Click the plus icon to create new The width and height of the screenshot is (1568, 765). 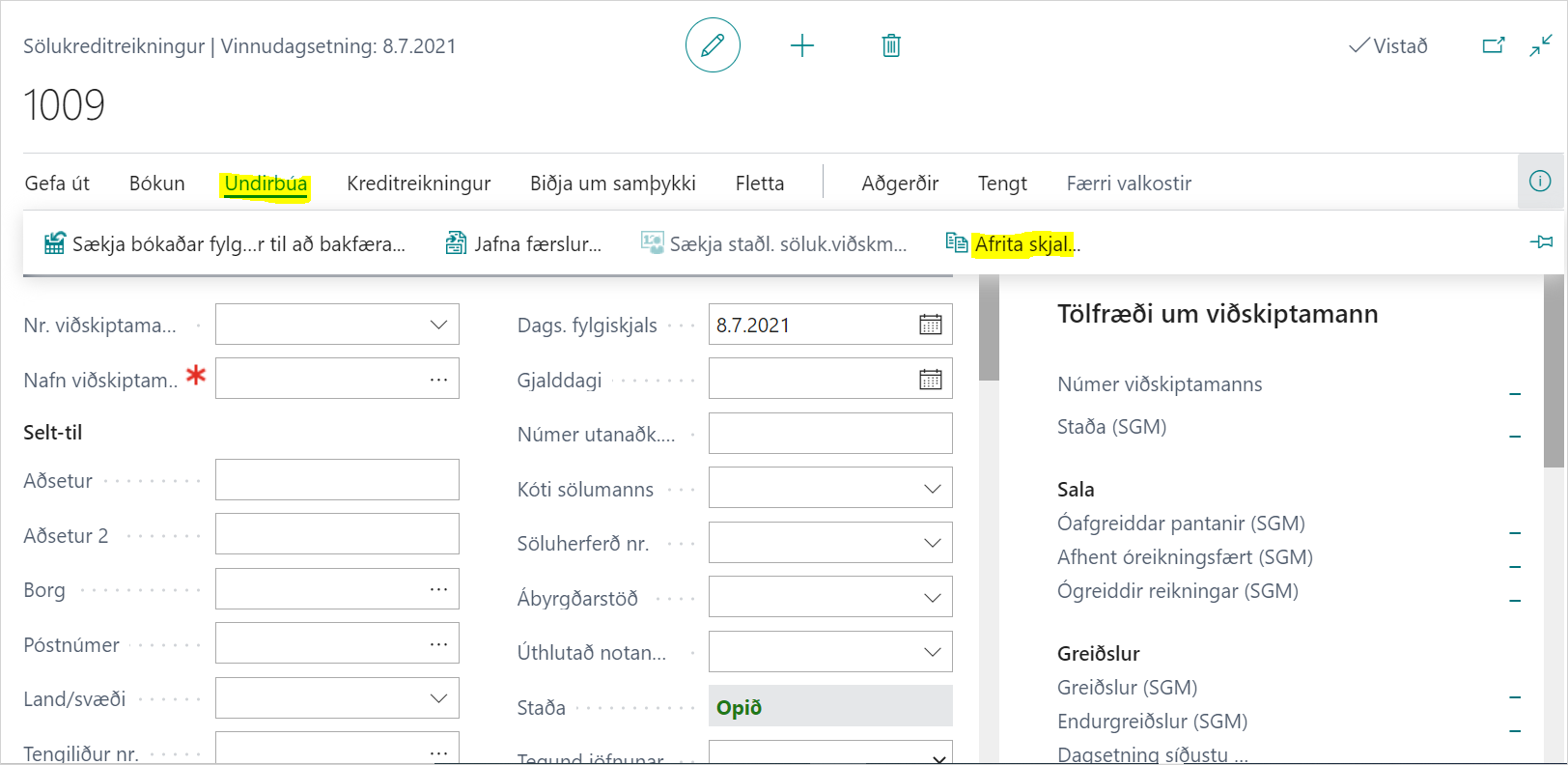point(801,45)
